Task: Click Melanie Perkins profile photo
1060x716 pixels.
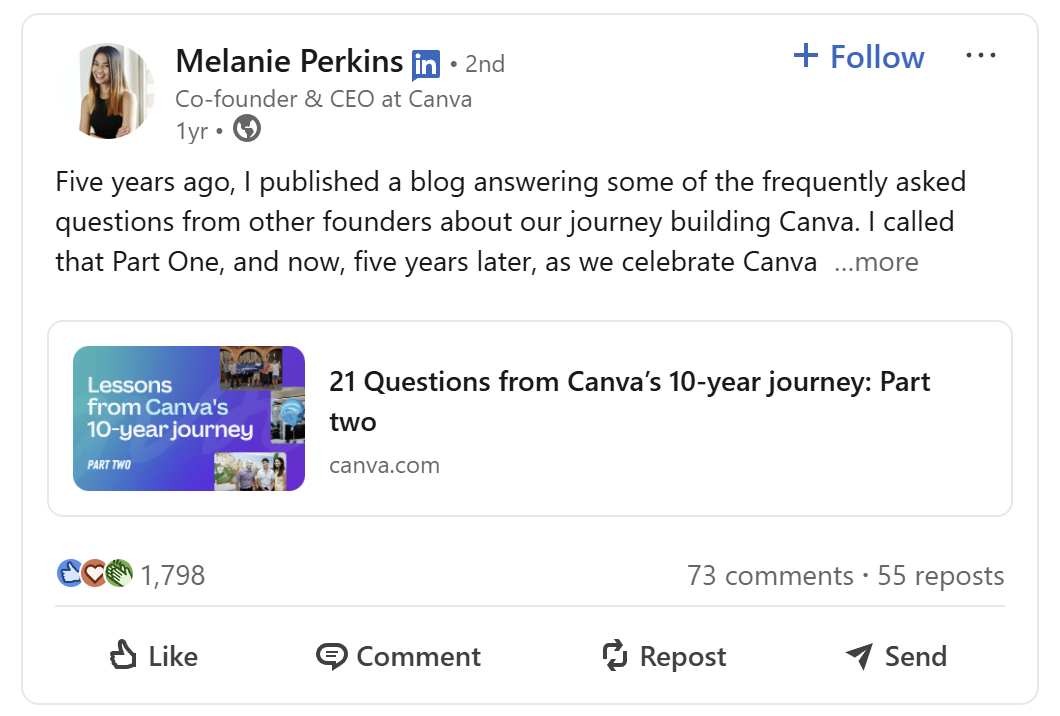Action: tap(109, 91)
